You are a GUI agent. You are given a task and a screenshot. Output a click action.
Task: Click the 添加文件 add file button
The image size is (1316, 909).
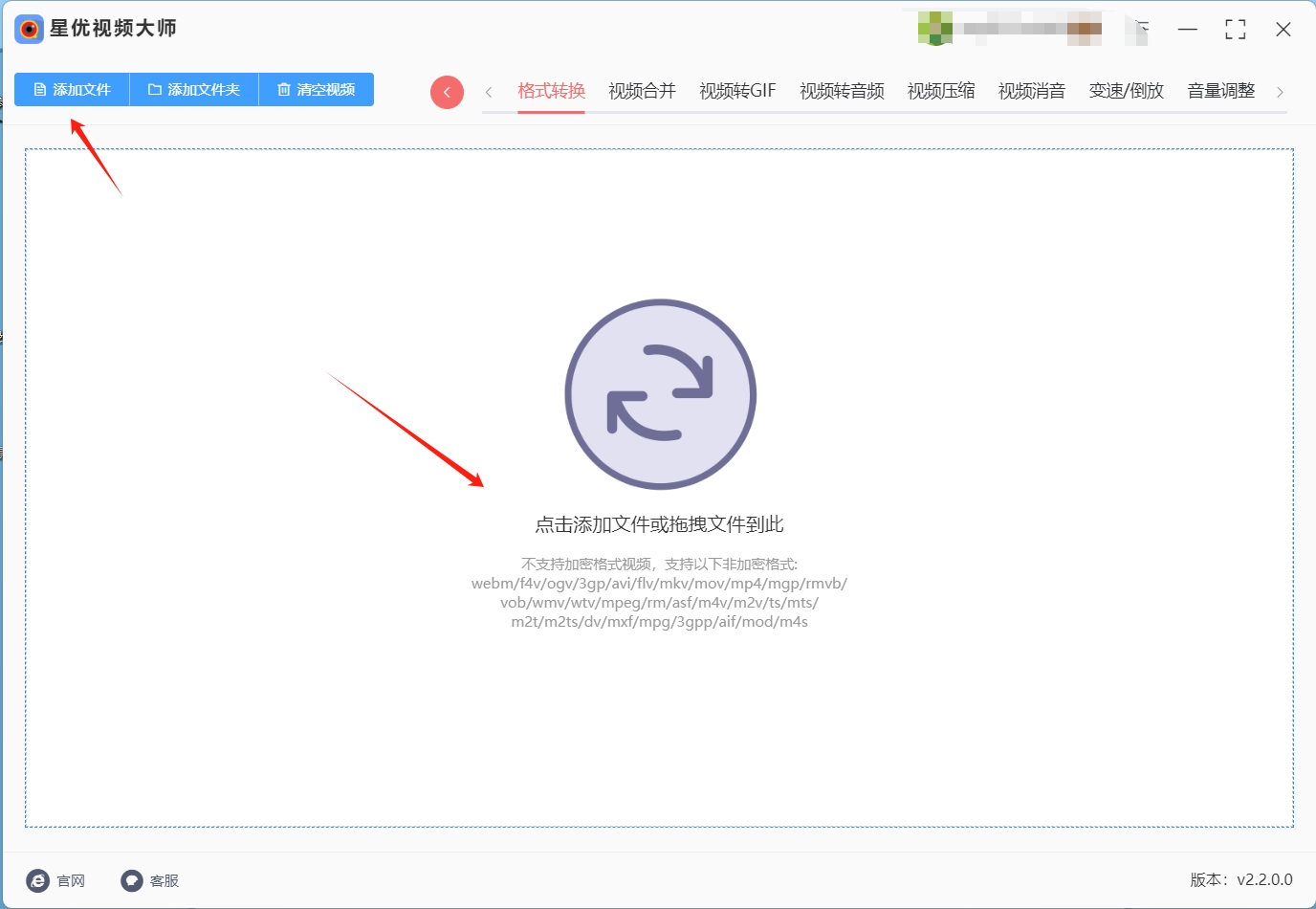click(x=72, y=90)
